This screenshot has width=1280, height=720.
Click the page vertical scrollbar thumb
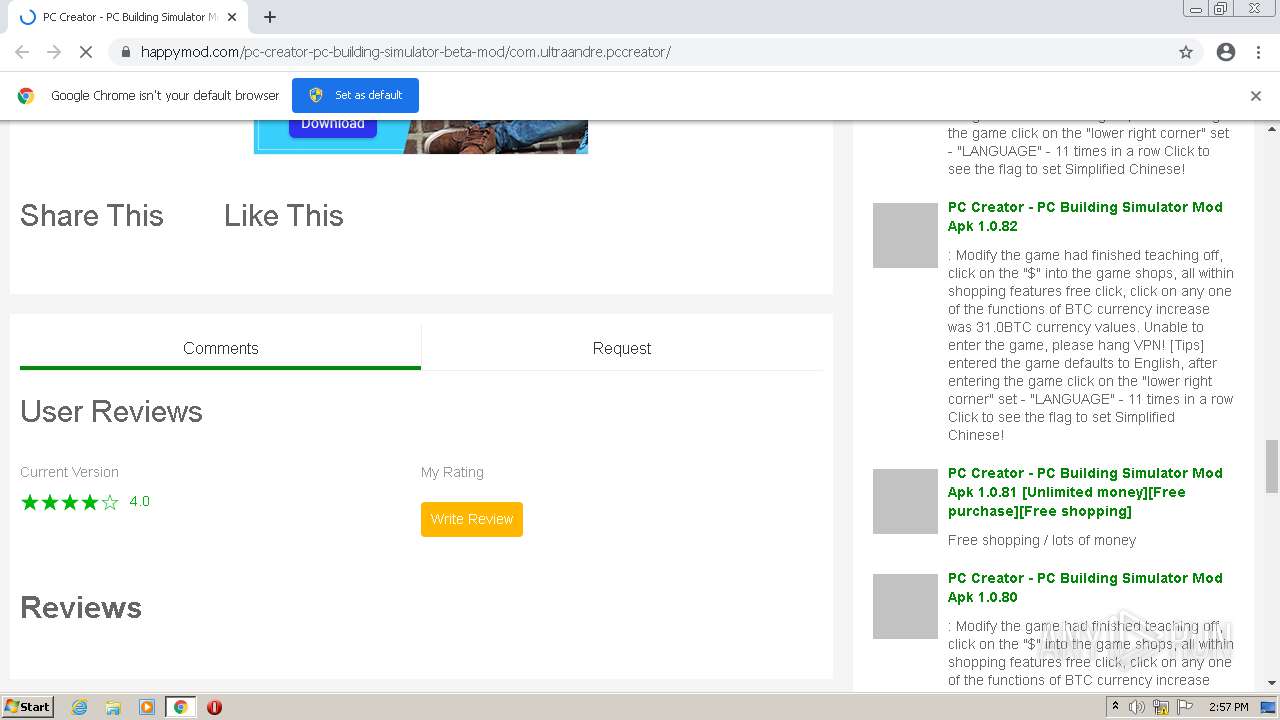pos(1272,466)
